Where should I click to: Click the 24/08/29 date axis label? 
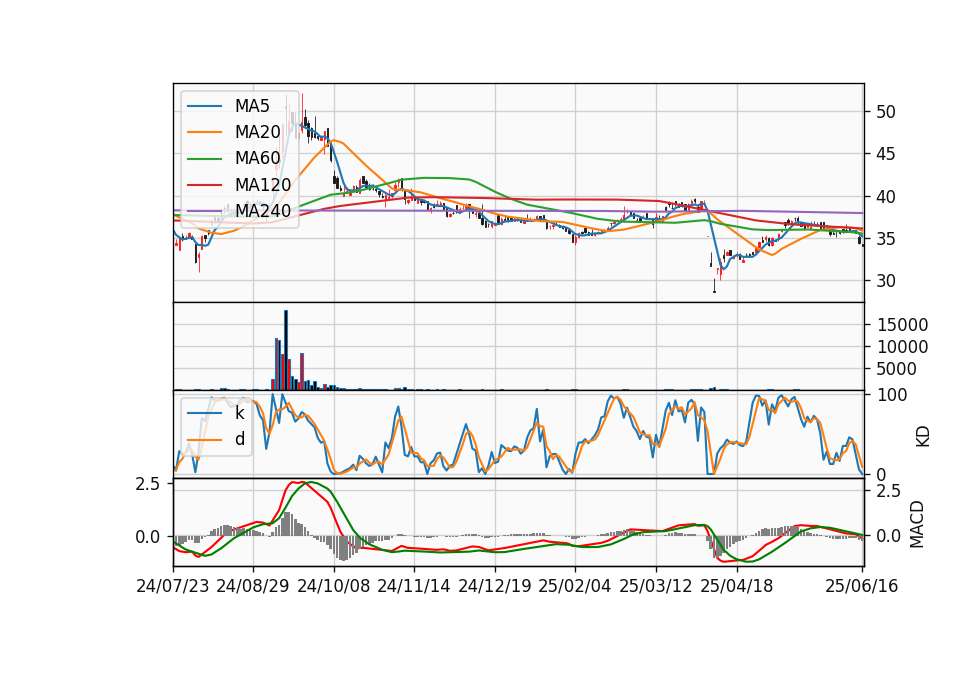(253, 586)
